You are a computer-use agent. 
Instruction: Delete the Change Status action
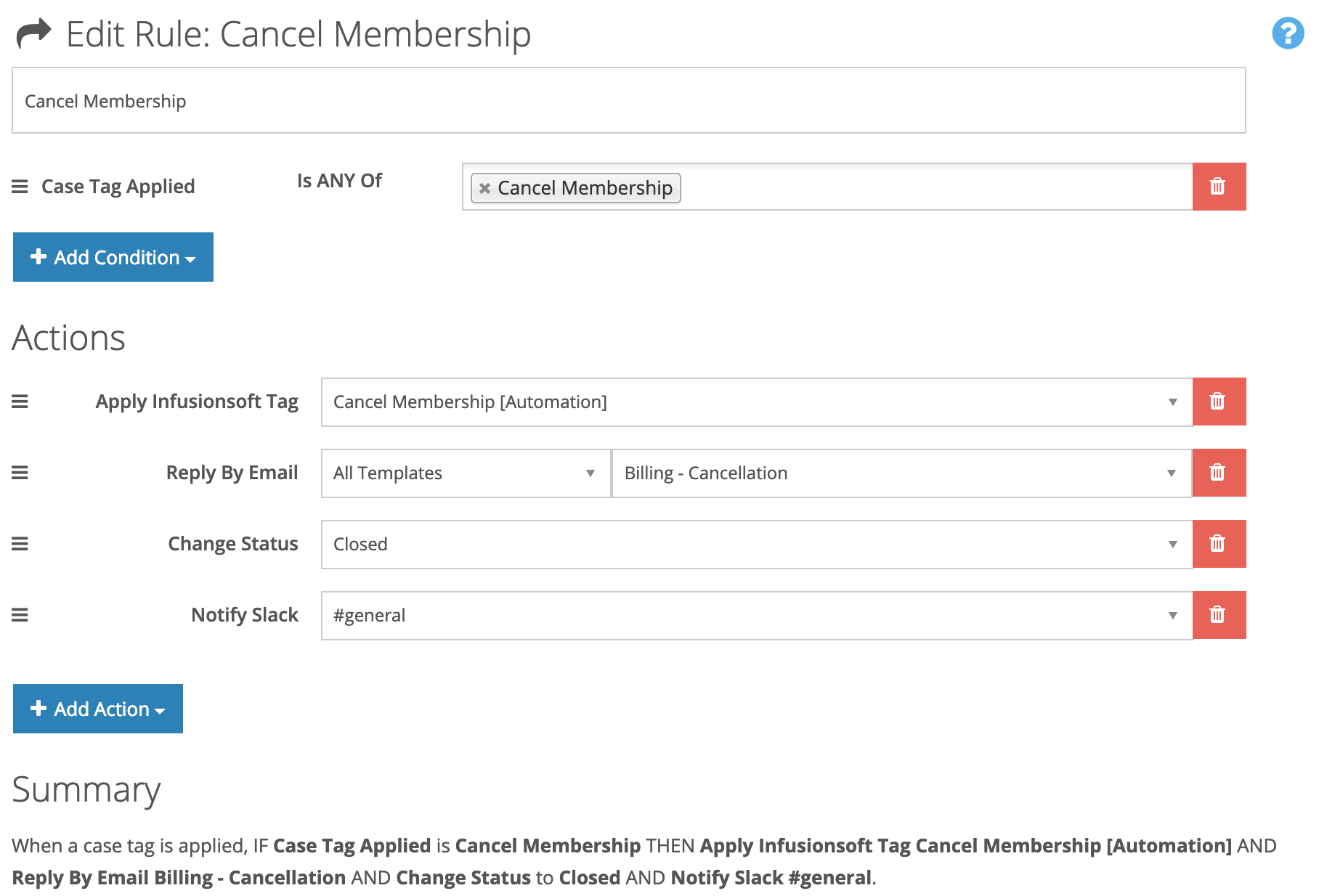(x=1219, y=544)
